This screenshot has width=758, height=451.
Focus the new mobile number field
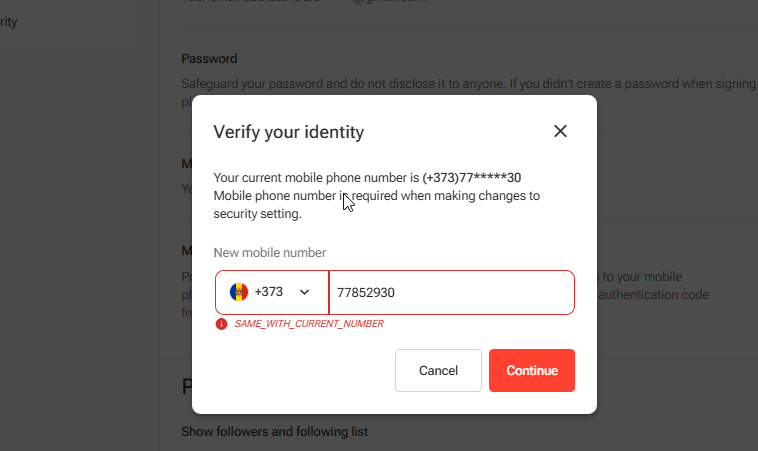450,292
